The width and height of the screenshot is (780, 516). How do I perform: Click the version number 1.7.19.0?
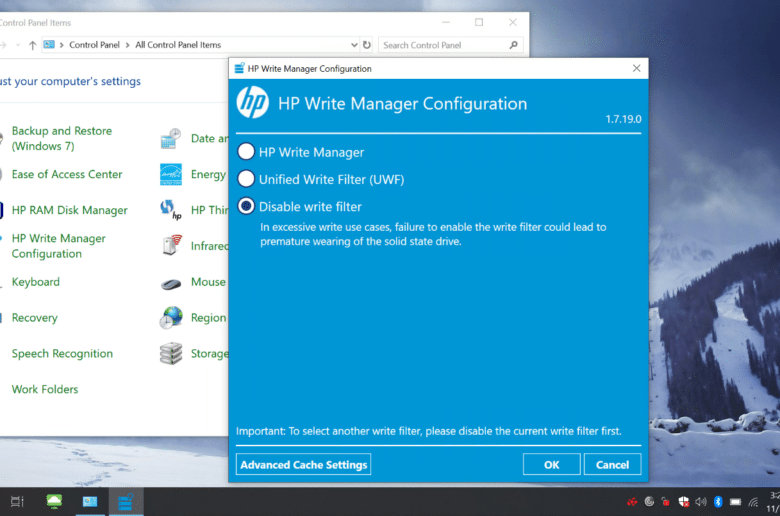click(x=623, y=119)
